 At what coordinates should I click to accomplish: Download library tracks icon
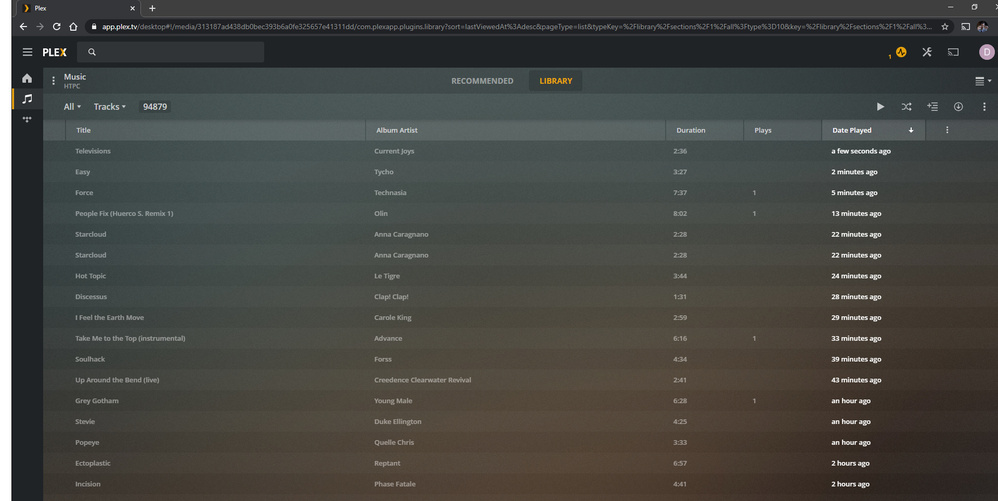pyautogui.click(x=958, y=106)
